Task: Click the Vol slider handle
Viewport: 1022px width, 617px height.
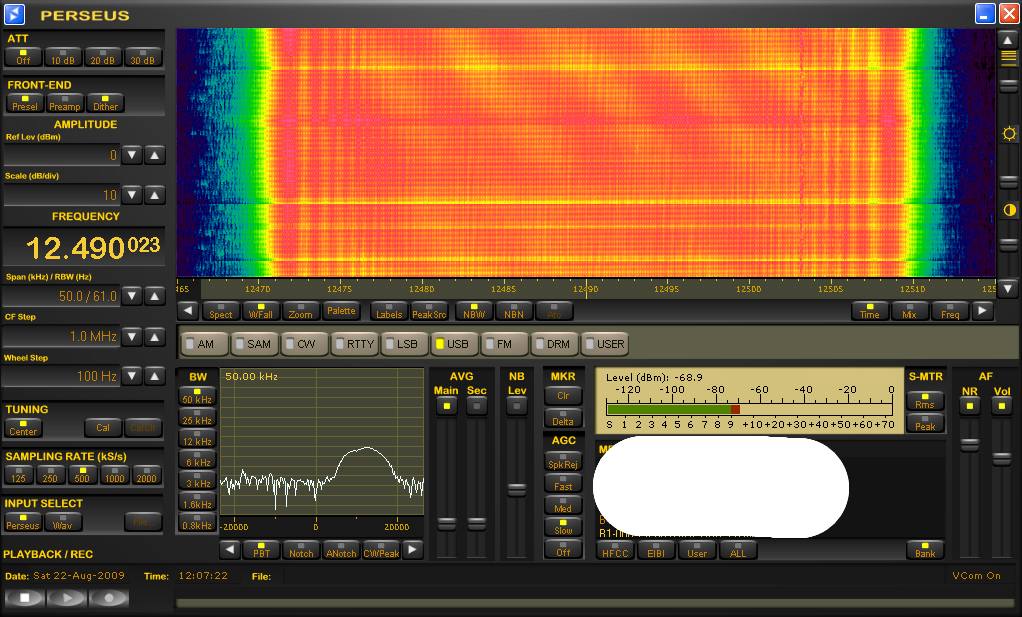Action: (x=1002, y=459)
